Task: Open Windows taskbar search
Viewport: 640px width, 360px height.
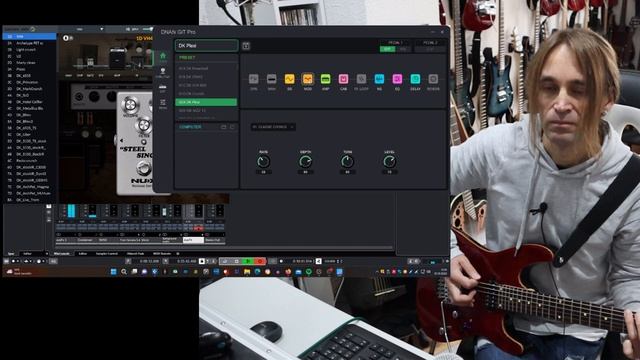Action: pos(124,272)
